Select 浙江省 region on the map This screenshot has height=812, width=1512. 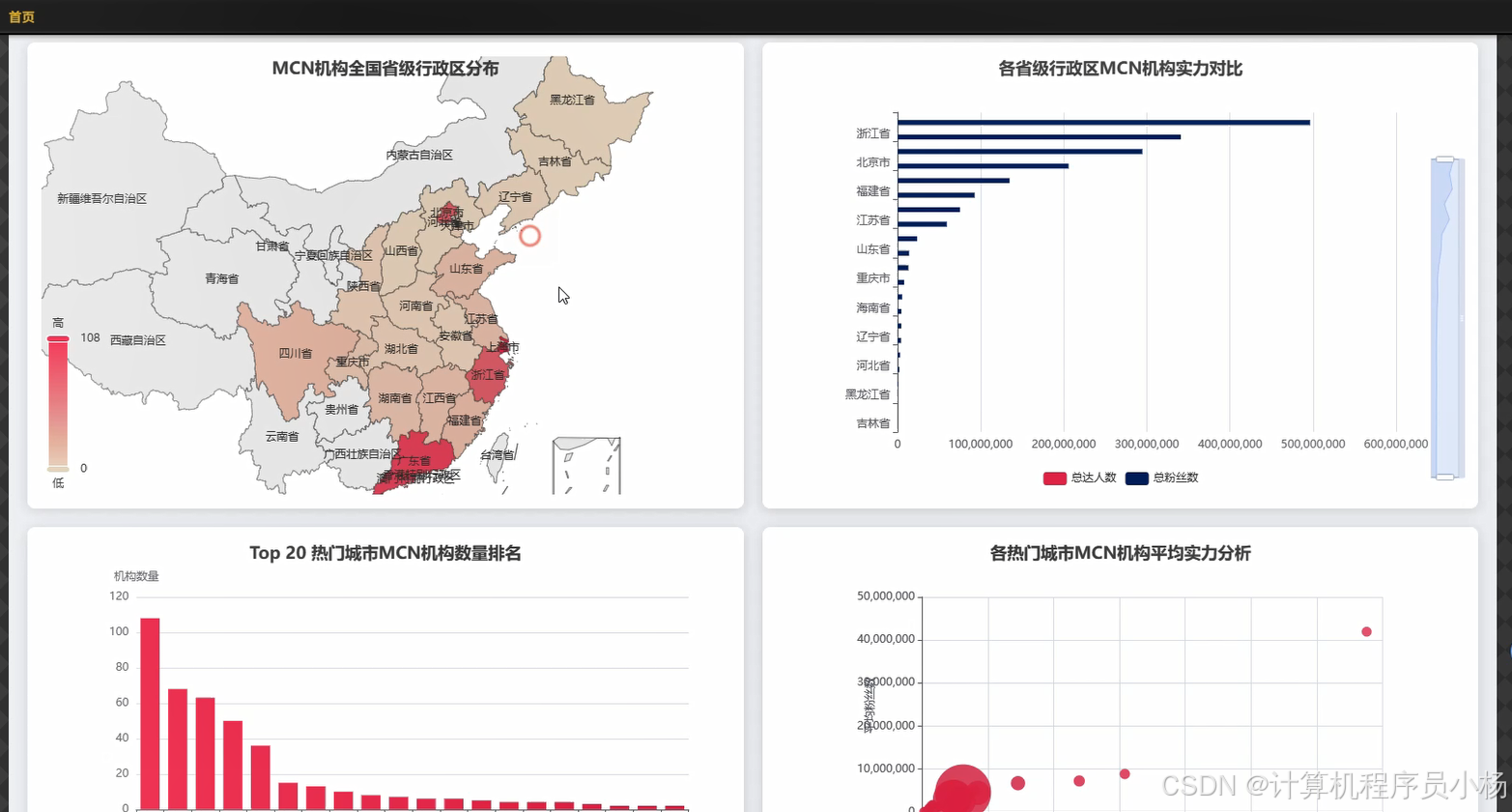[488, 375]
